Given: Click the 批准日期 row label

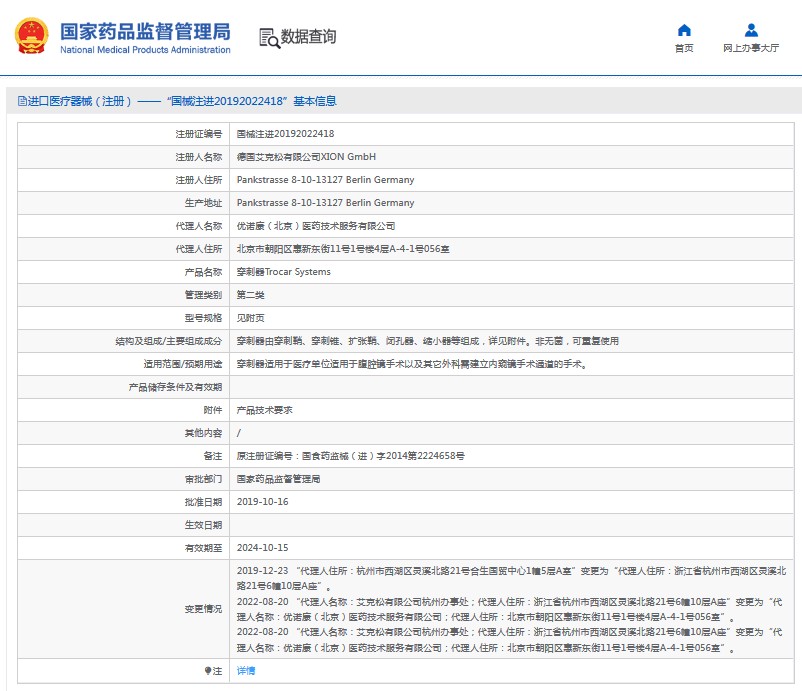Looking at the screenshot, I should click(x=204, y=502).
